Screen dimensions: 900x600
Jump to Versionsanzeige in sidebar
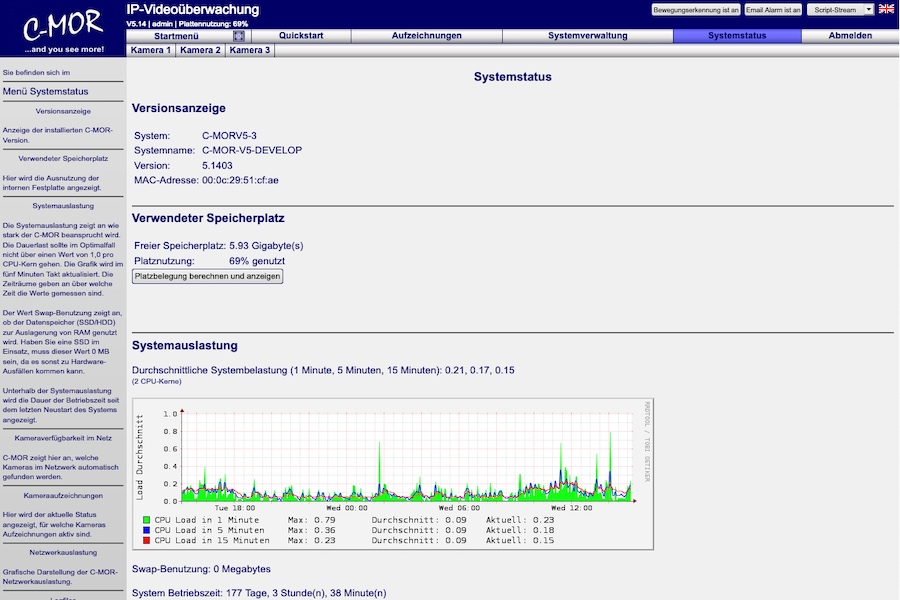click(63, 111)
